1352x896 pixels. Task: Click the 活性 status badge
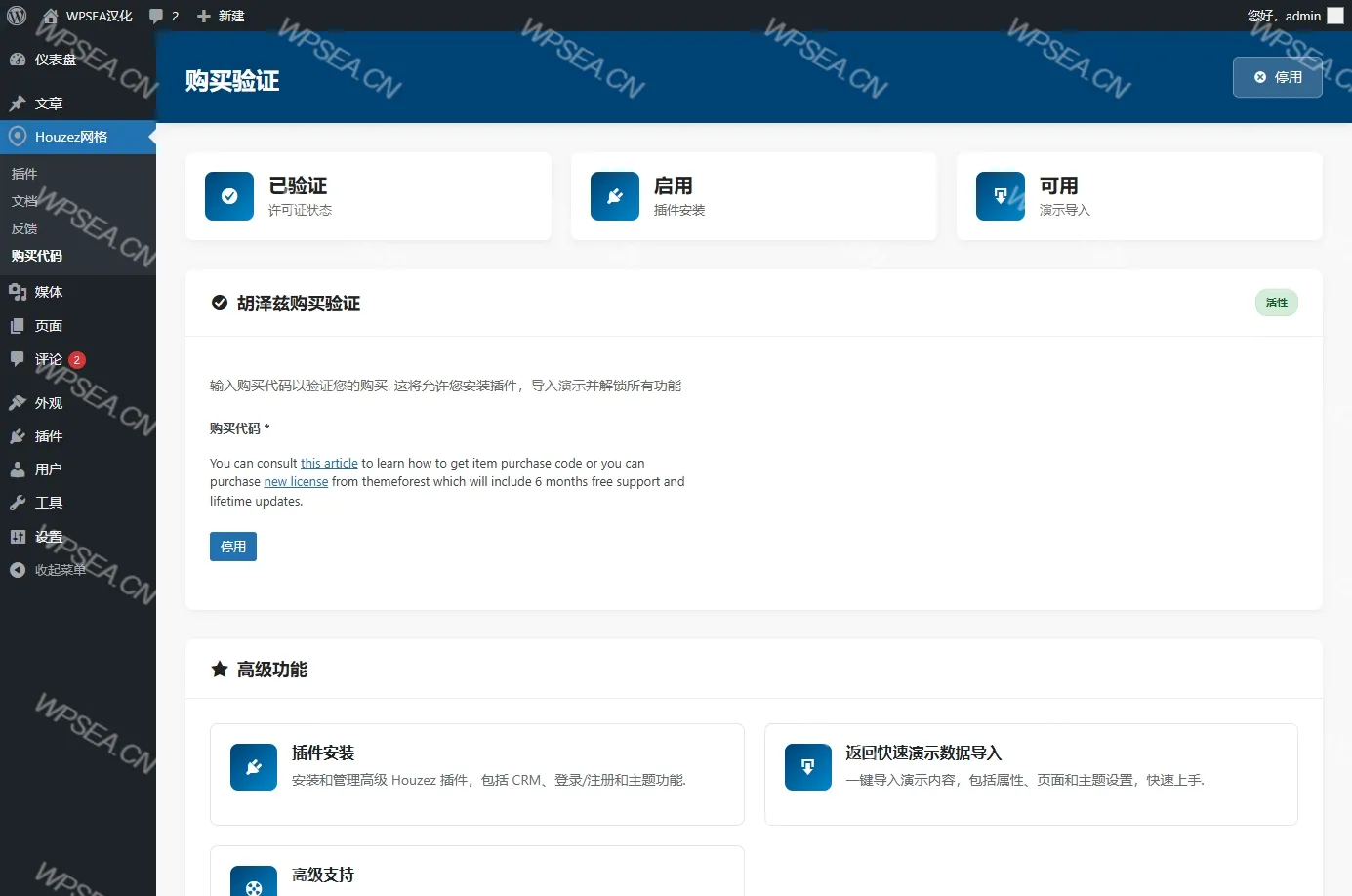(1277, 303)
